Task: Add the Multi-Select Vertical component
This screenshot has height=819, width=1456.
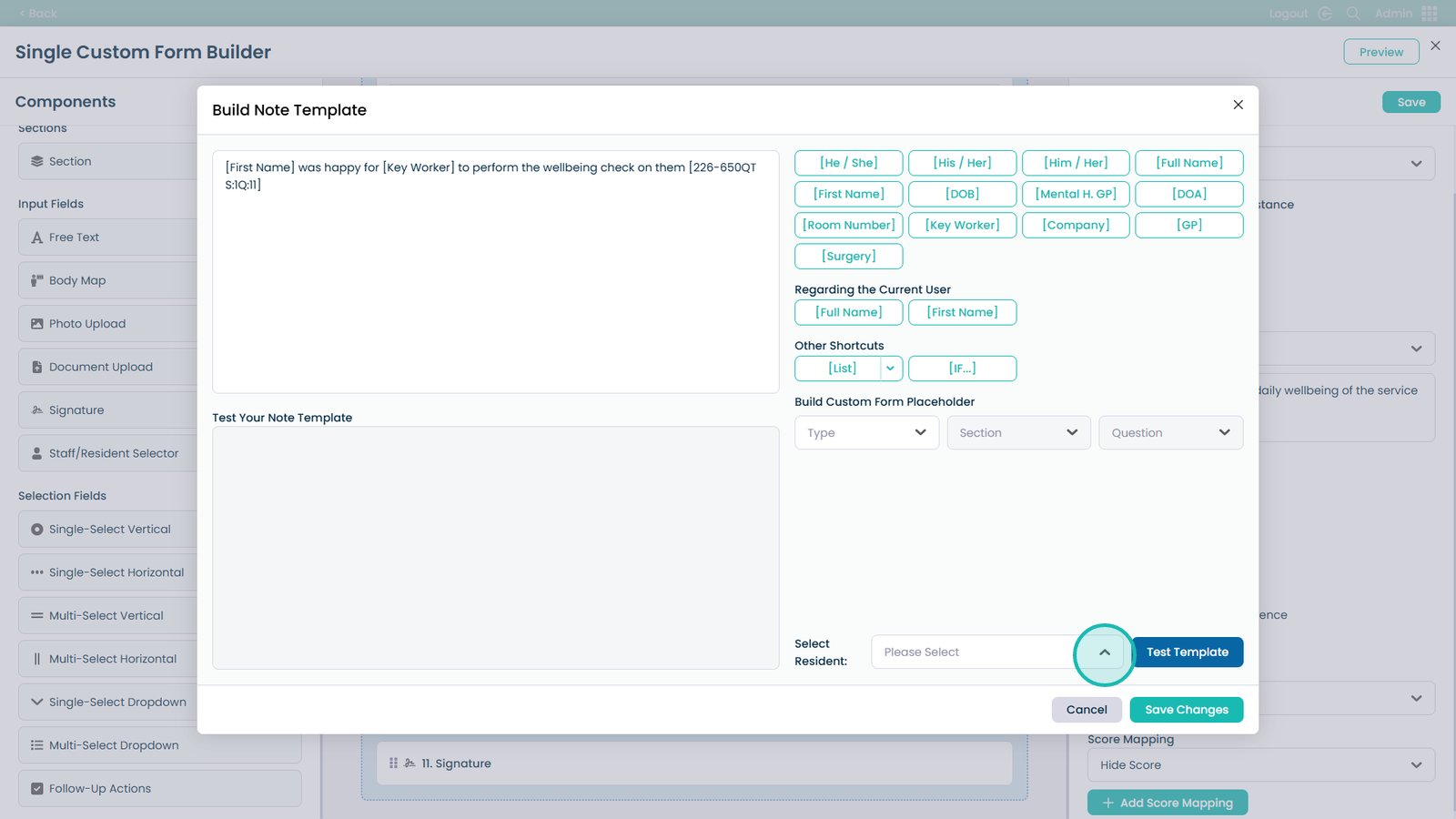Action: 159,616
